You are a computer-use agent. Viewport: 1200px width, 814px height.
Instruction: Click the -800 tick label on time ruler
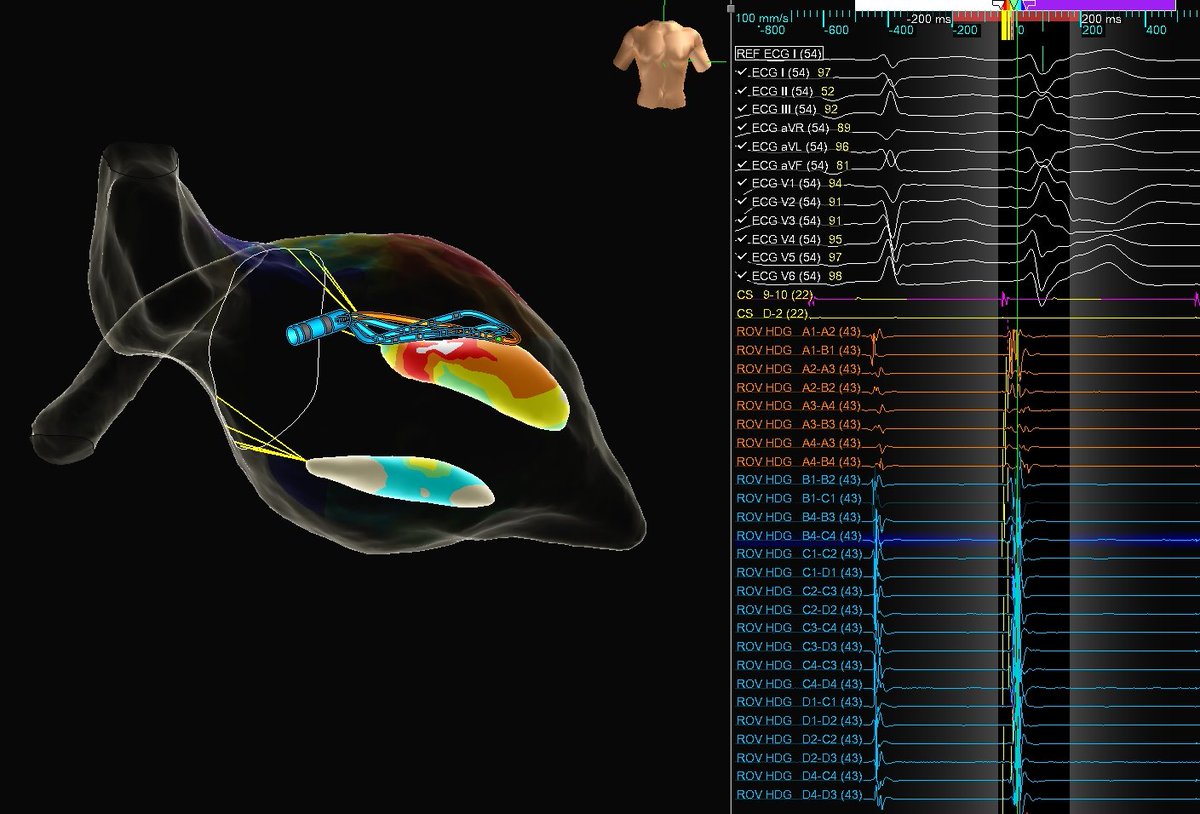(772, 31)
